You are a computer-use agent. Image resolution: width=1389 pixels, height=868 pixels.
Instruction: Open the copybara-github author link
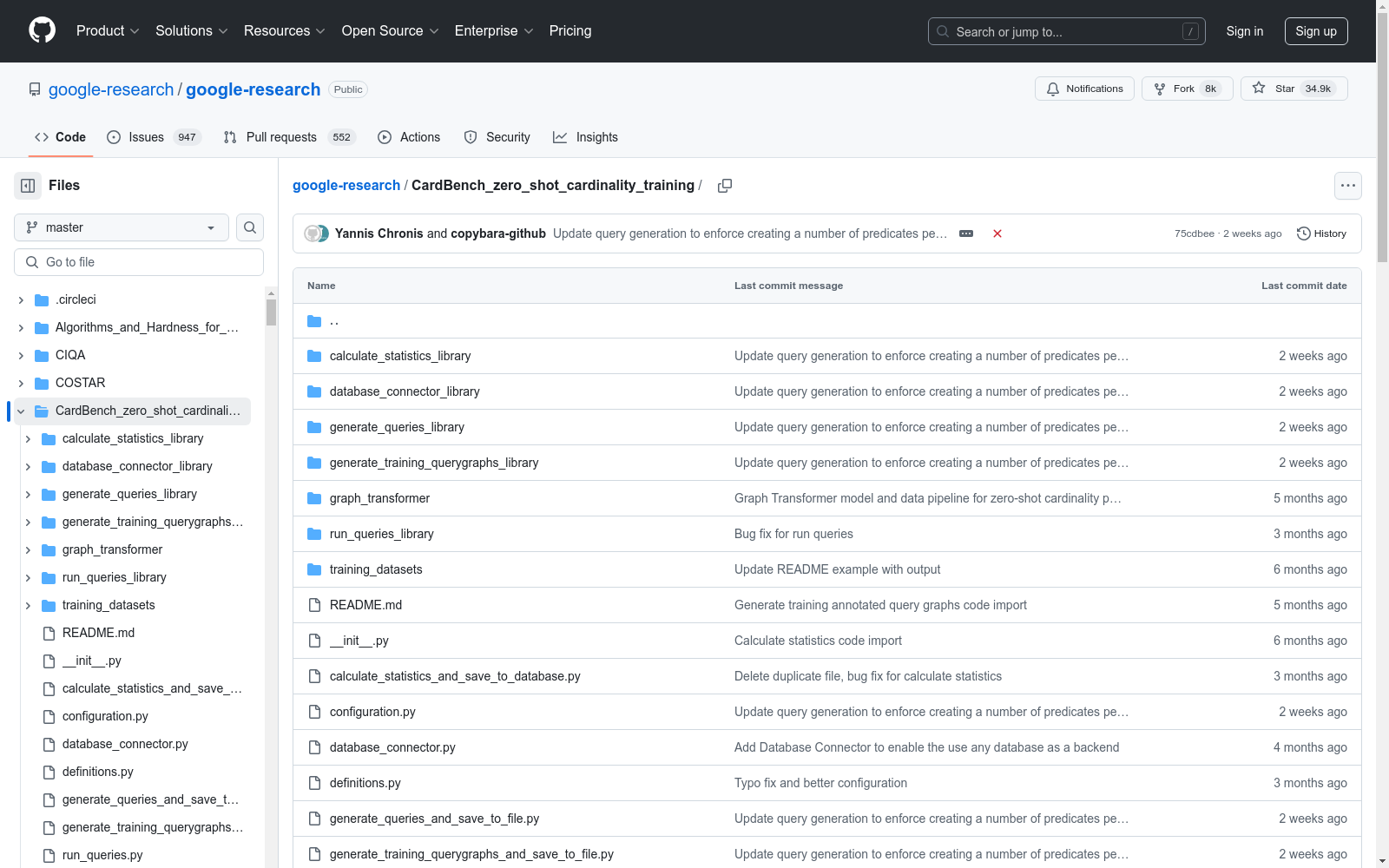coord(498,233)
